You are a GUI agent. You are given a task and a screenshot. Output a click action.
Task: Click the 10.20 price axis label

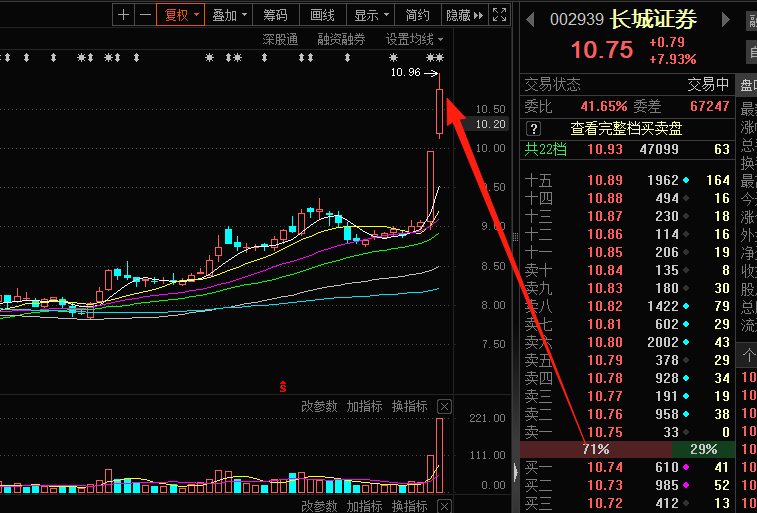pos(490,124)
